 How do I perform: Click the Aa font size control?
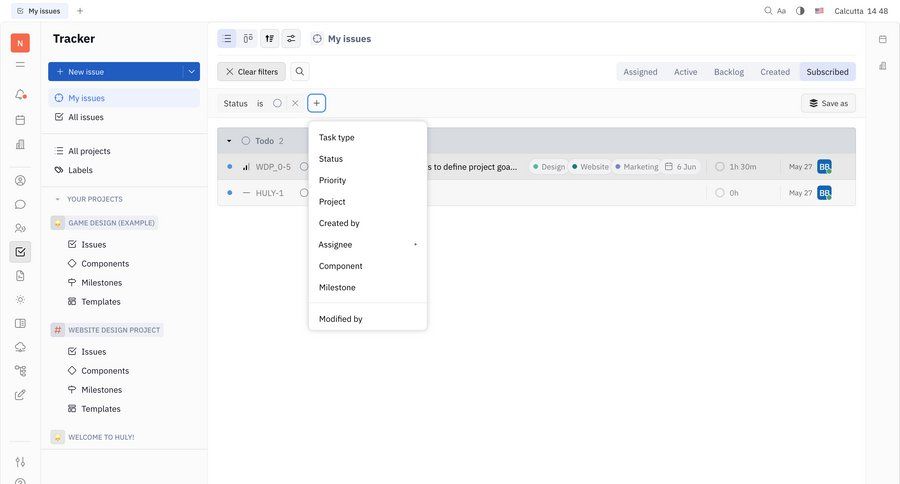pyautogui.click(x=781, y=11)
